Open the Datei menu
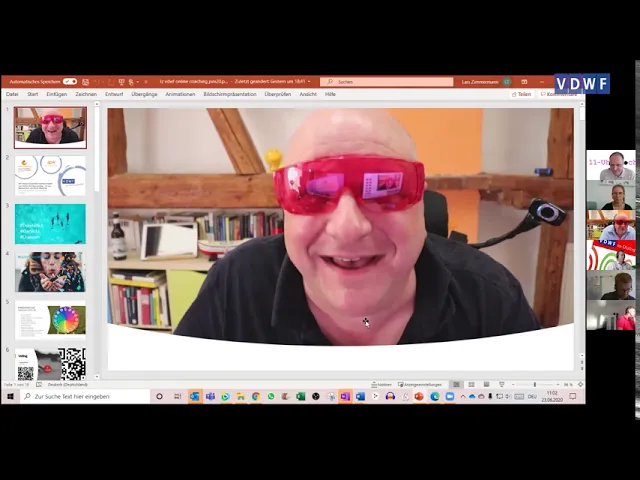Image resolution: width=640 pixels, height=480 pixels. (x=12, y=94)
